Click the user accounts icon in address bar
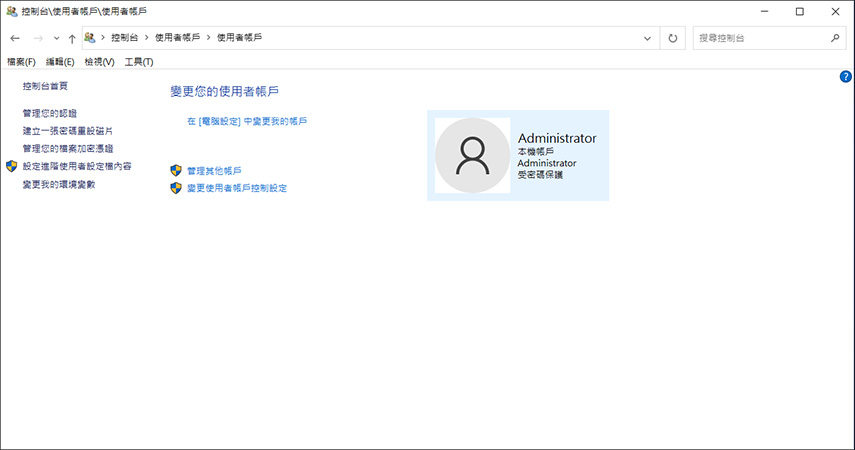855x450 pixels. coord(91,38)
